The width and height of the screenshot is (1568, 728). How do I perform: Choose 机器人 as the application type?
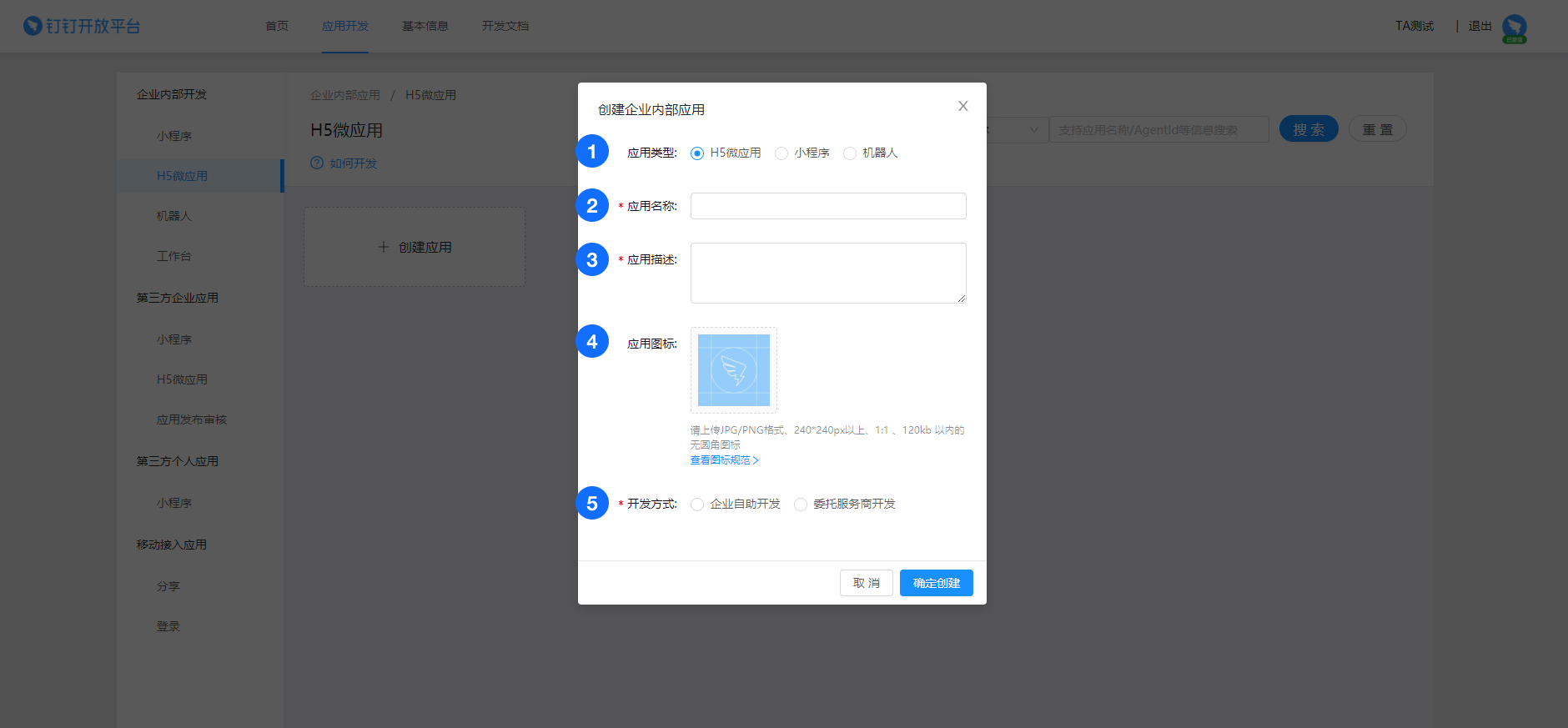click(x=850, y=153)
